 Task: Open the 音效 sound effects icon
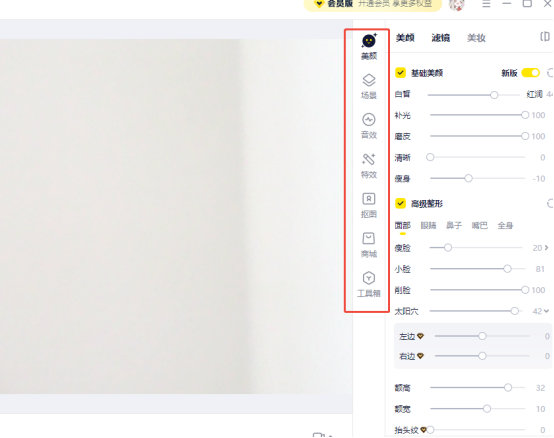coord(369,126)
